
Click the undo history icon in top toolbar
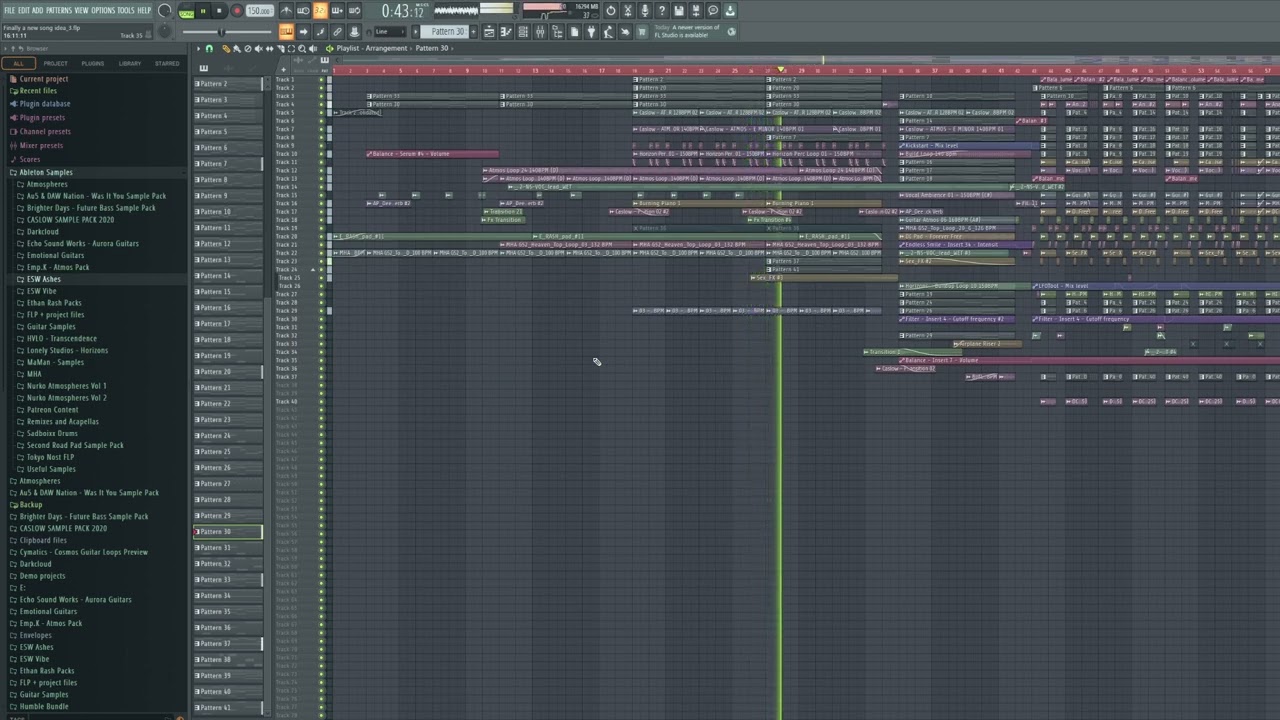(x=611, y=11)
